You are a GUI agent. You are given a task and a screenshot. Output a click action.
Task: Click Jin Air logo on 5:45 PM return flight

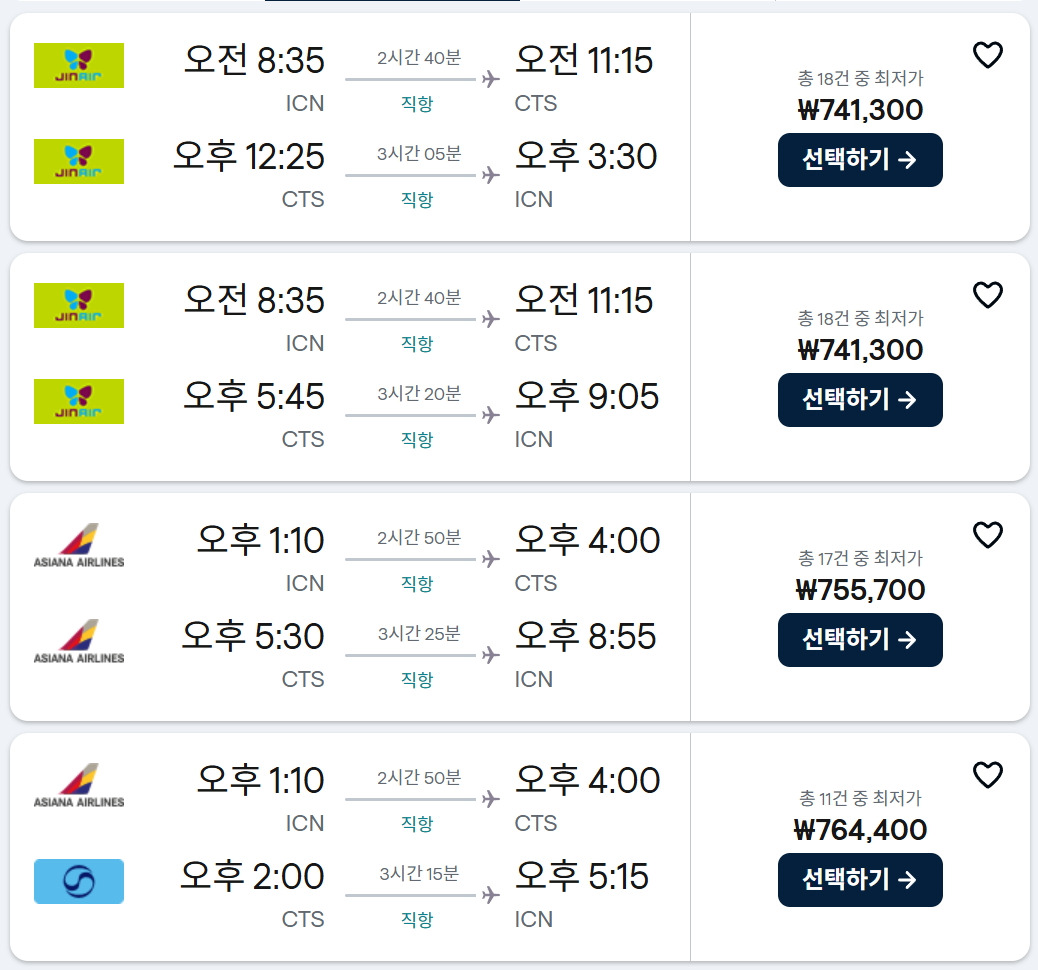tap(79, 401)
